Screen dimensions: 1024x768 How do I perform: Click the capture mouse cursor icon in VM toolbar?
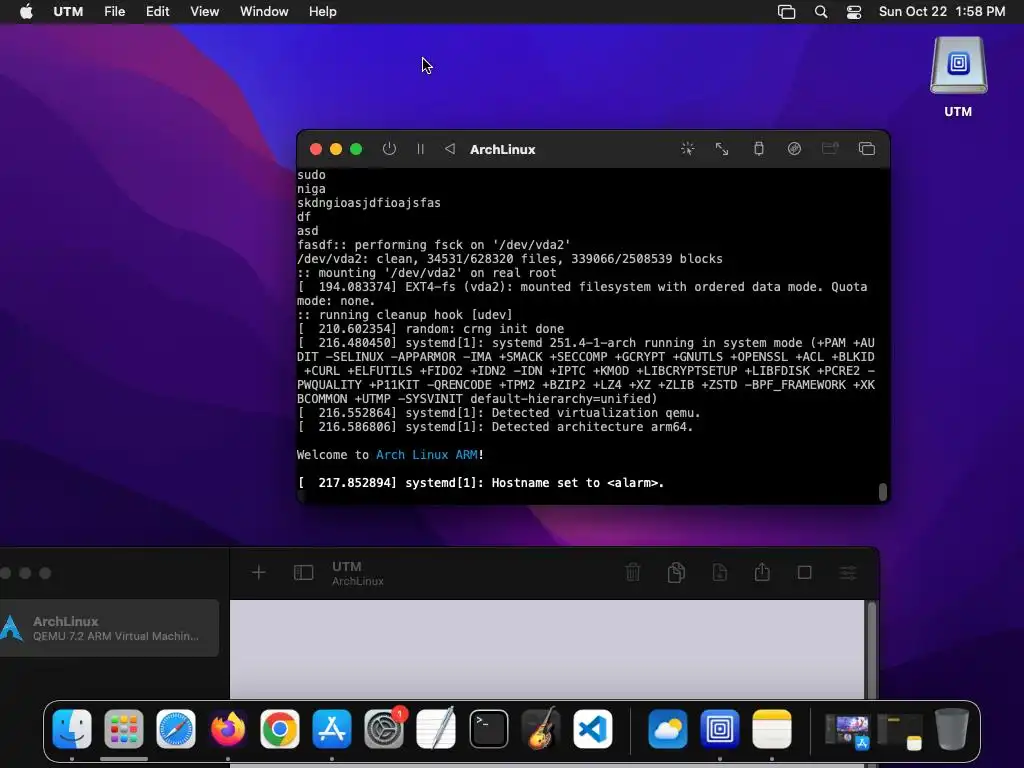click(688, 149)
